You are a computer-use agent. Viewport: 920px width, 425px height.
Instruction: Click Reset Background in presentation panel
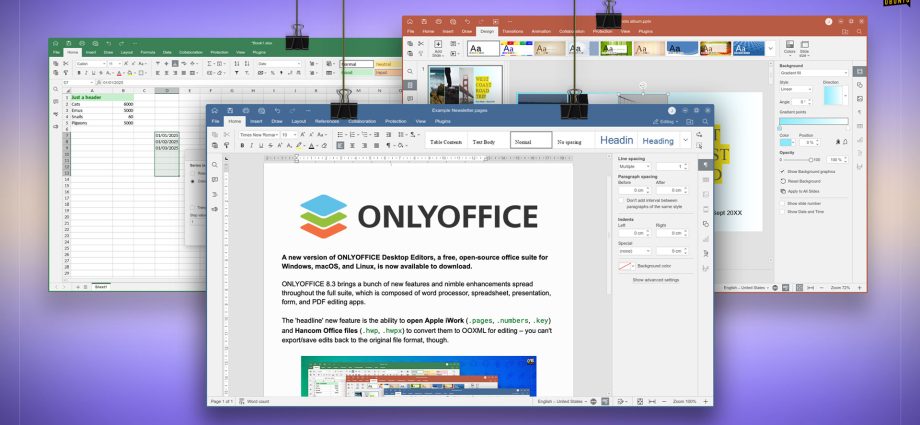[x=801, y=181]
